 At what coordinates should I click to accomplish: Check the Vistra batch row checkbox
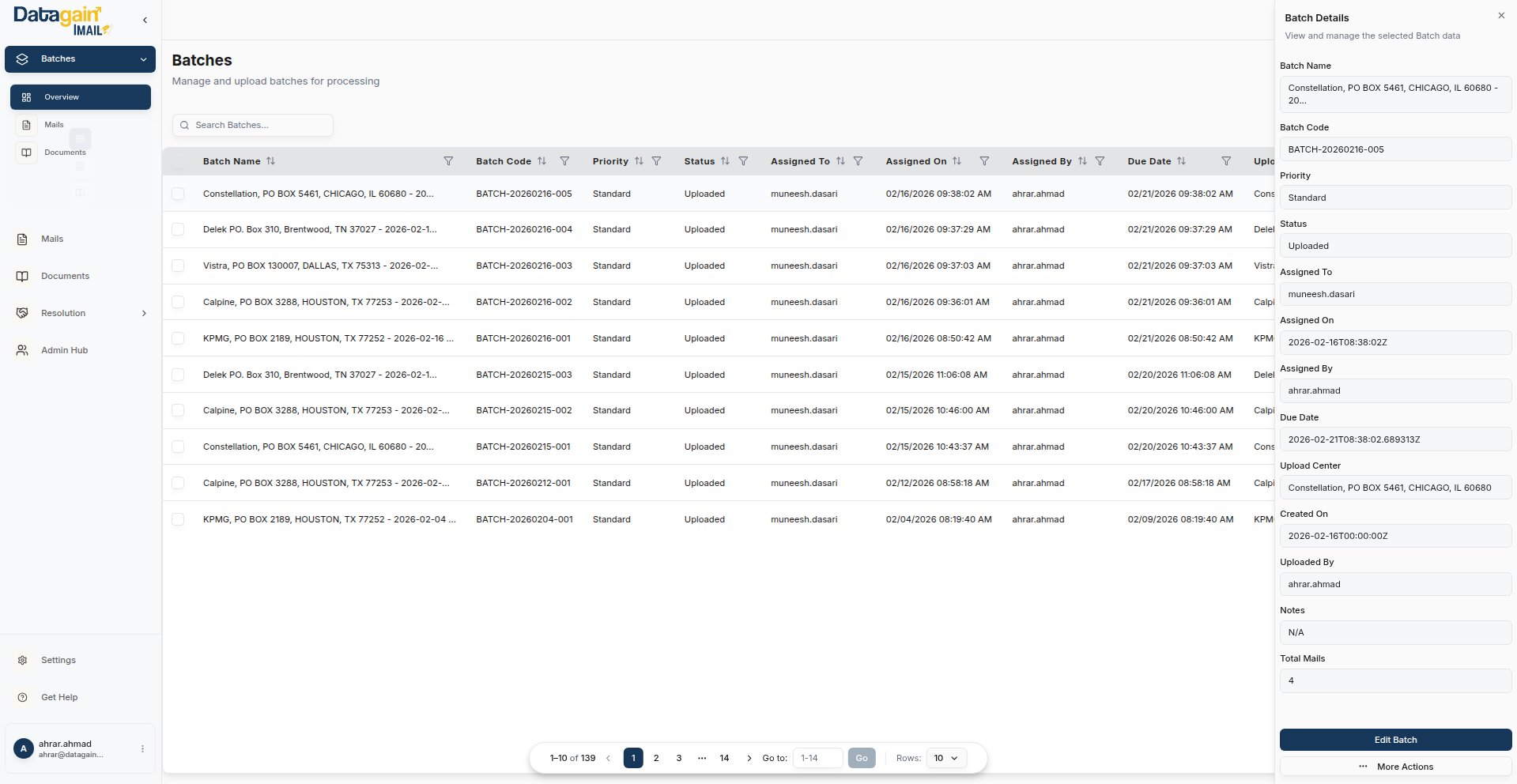click(x=178, y=266)
